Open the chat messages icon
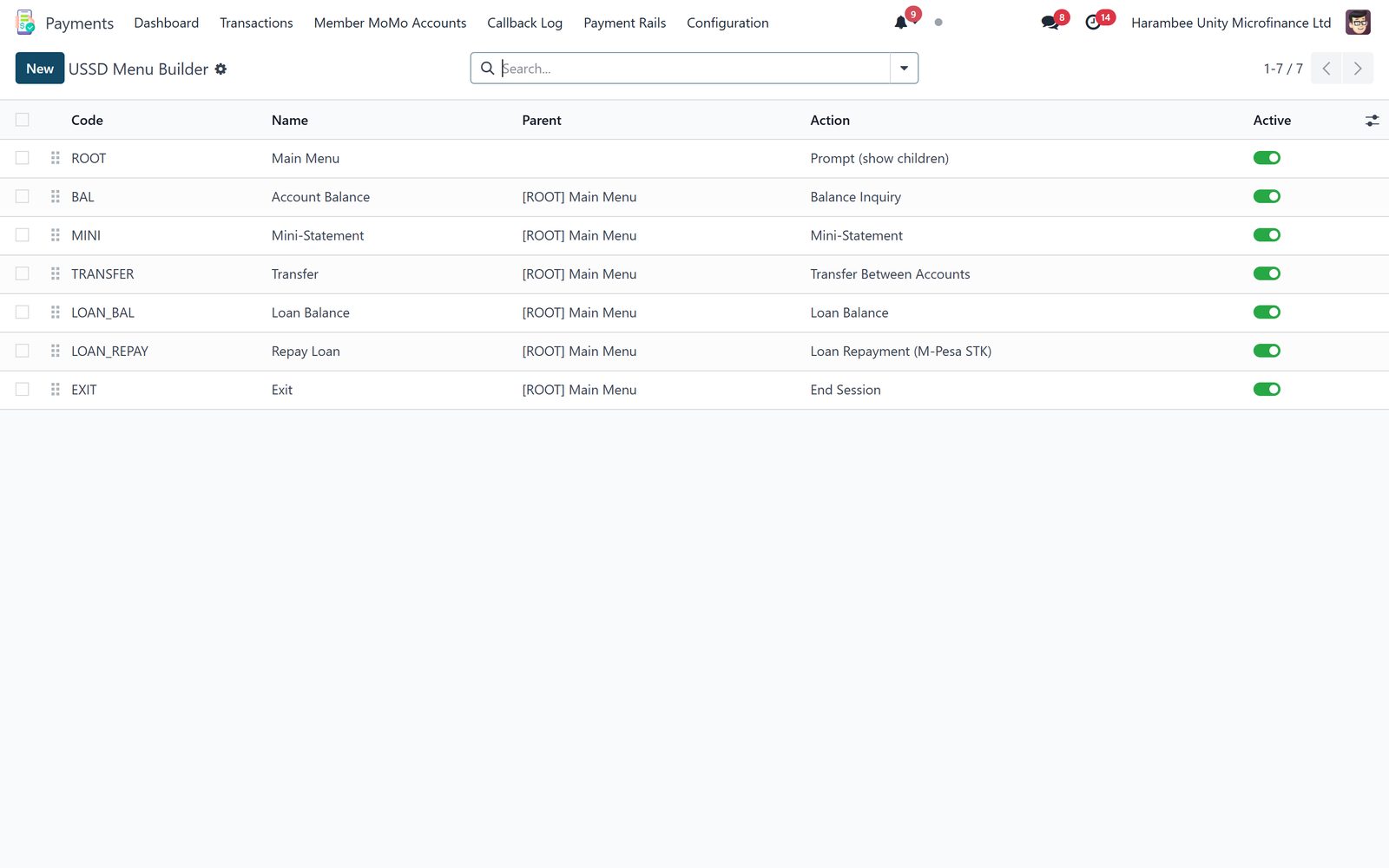1389x868 pixels. (1050, 23)
